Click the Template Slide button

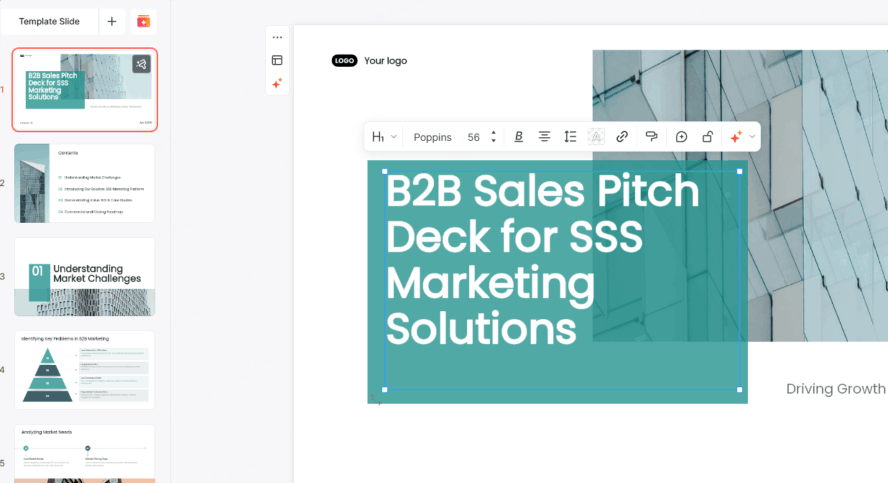[x=49, y=21]
